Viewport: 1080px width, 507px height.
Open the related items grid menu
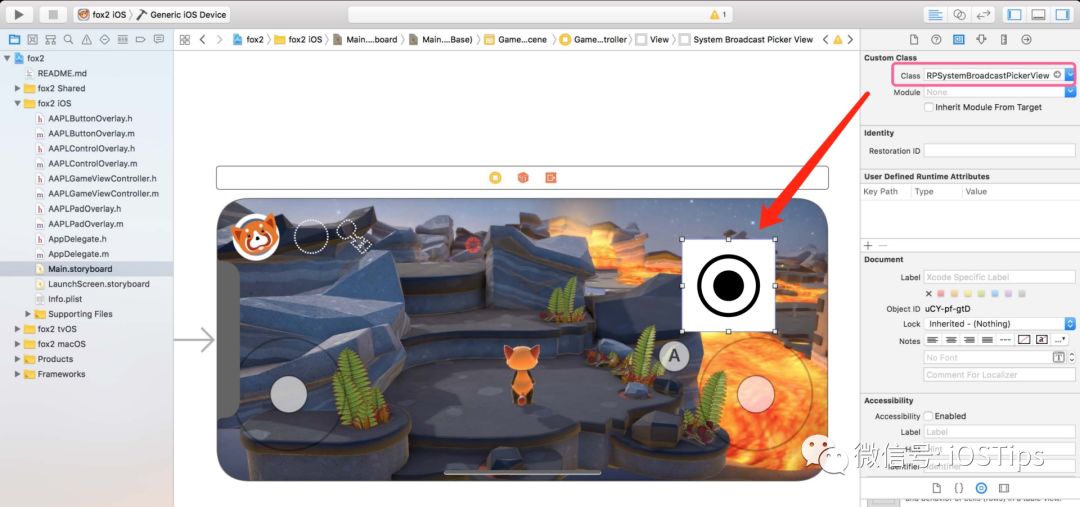click(x=185, y=40)
